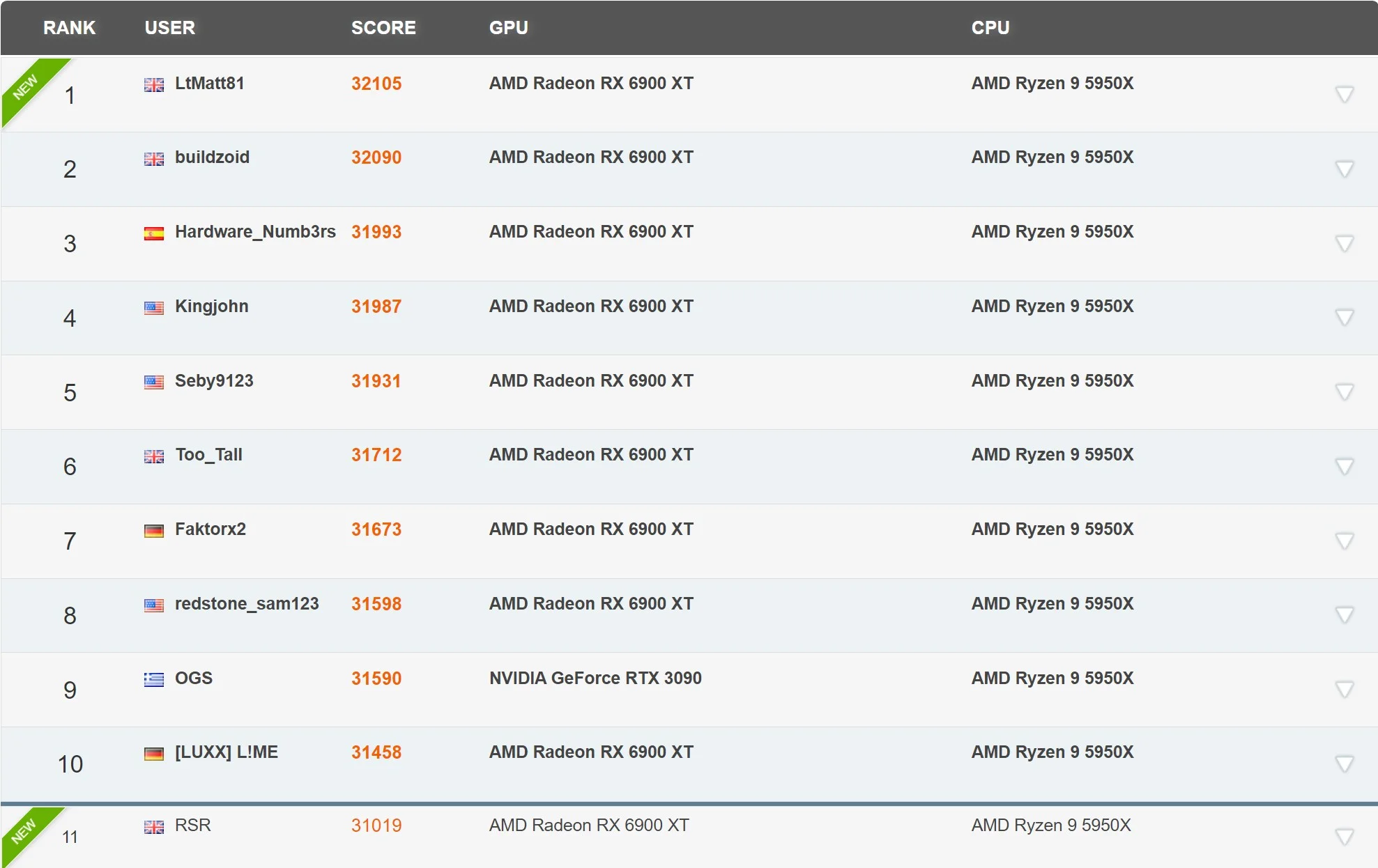Click the US flag next to Kingjohn
1378x868 pixels.
153,308
